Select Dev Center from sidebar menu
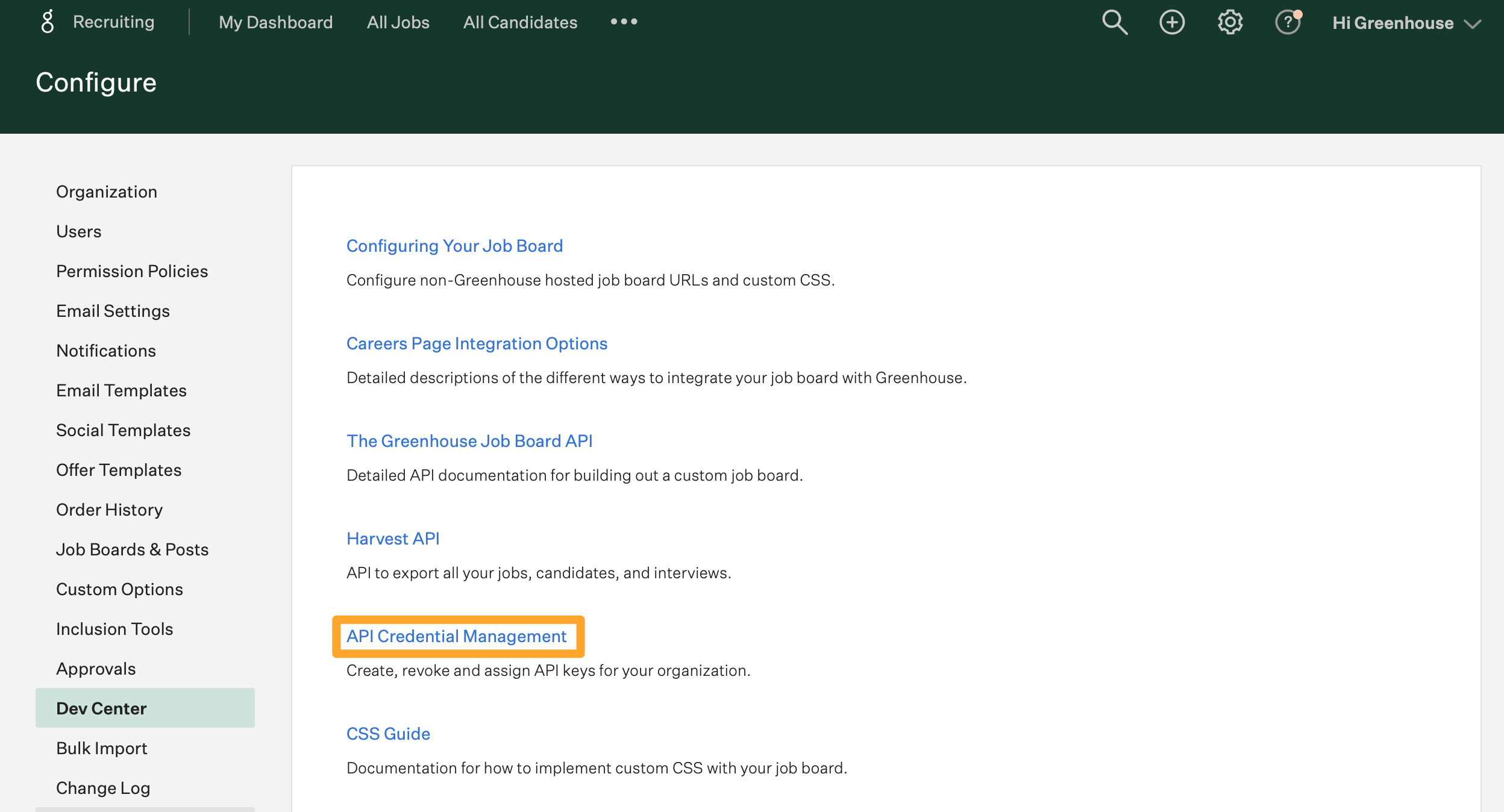The width and height of the screenshot is (1504, 812). [102, 708]
